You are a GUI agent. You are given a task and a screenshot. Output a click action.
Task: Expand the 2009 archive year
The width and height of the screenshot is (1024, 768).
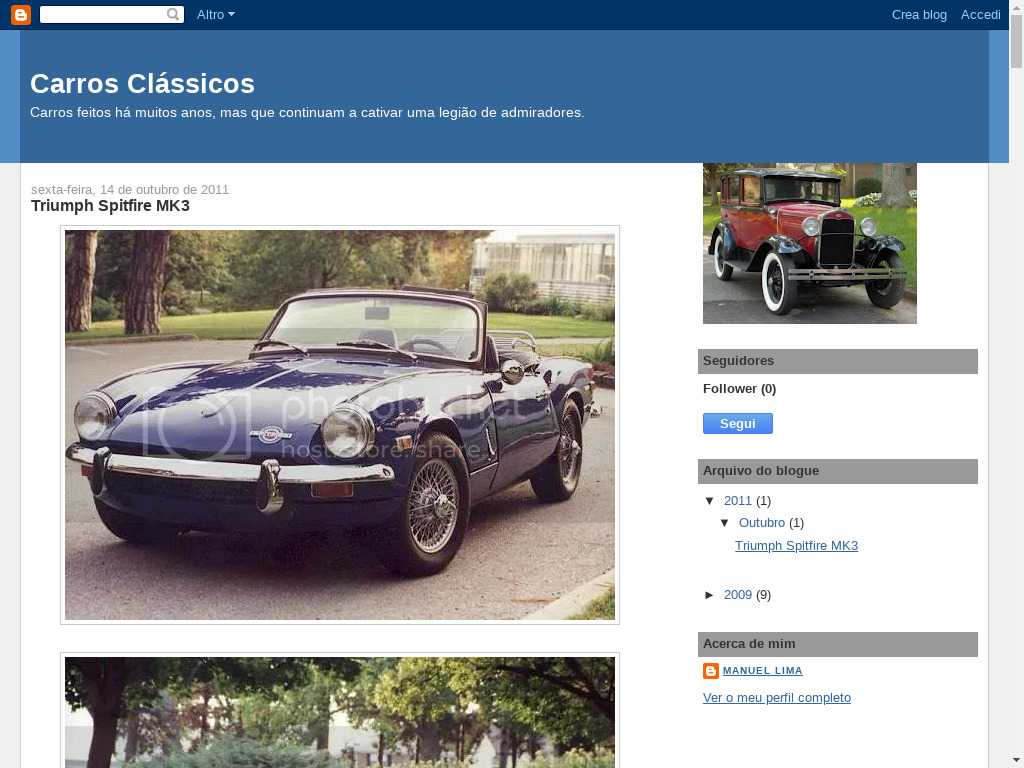click(x=710, y=595)
